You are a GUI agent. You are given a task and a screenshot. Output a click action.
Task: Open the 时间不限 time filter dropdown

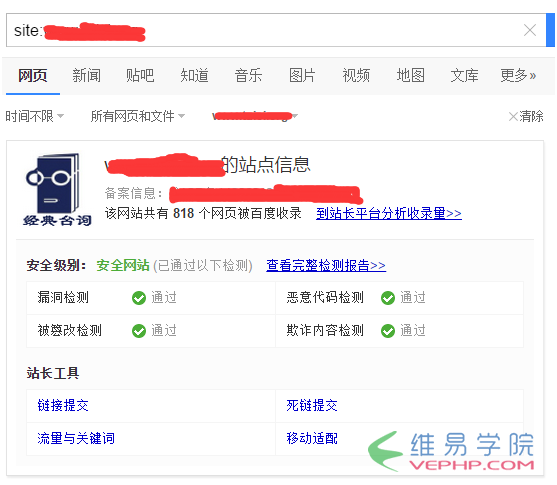(34, 116)
